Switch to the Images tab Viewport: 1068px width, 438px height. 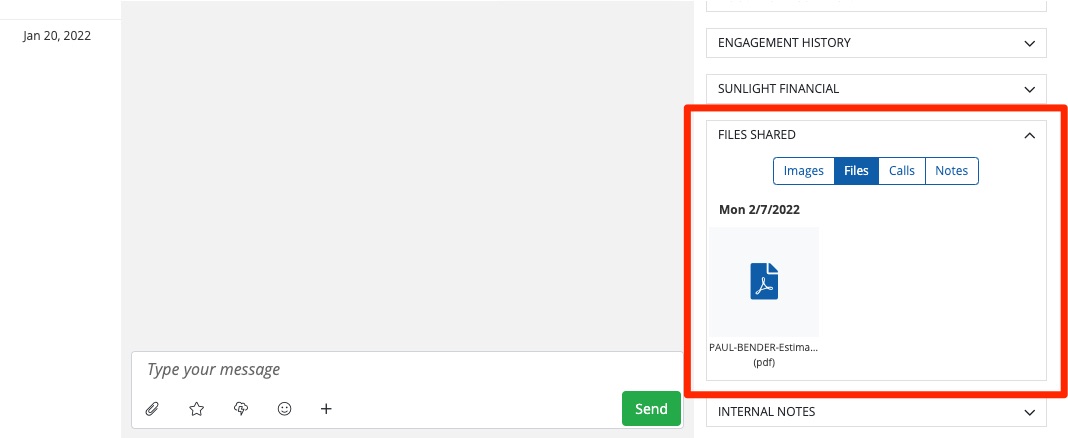click(x=803, y=171)
